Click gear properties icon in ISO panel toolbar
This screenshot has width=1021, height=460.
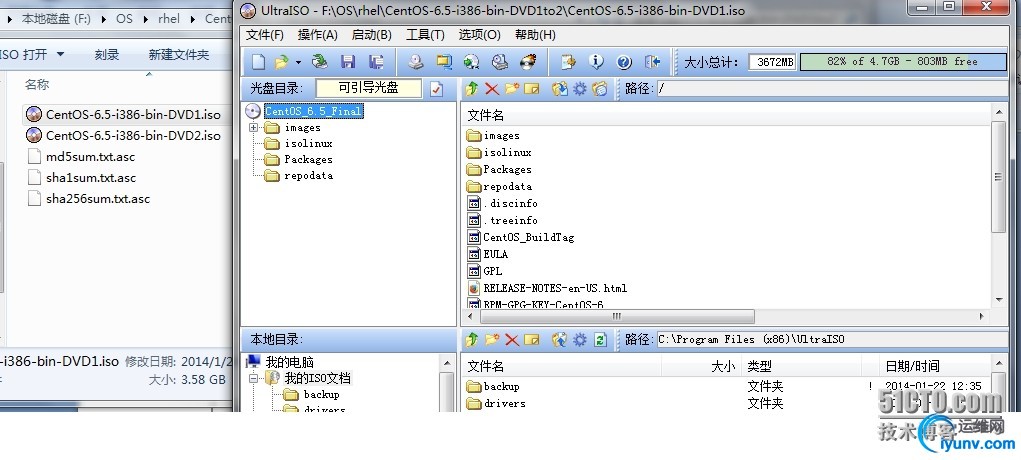point(580,89)
